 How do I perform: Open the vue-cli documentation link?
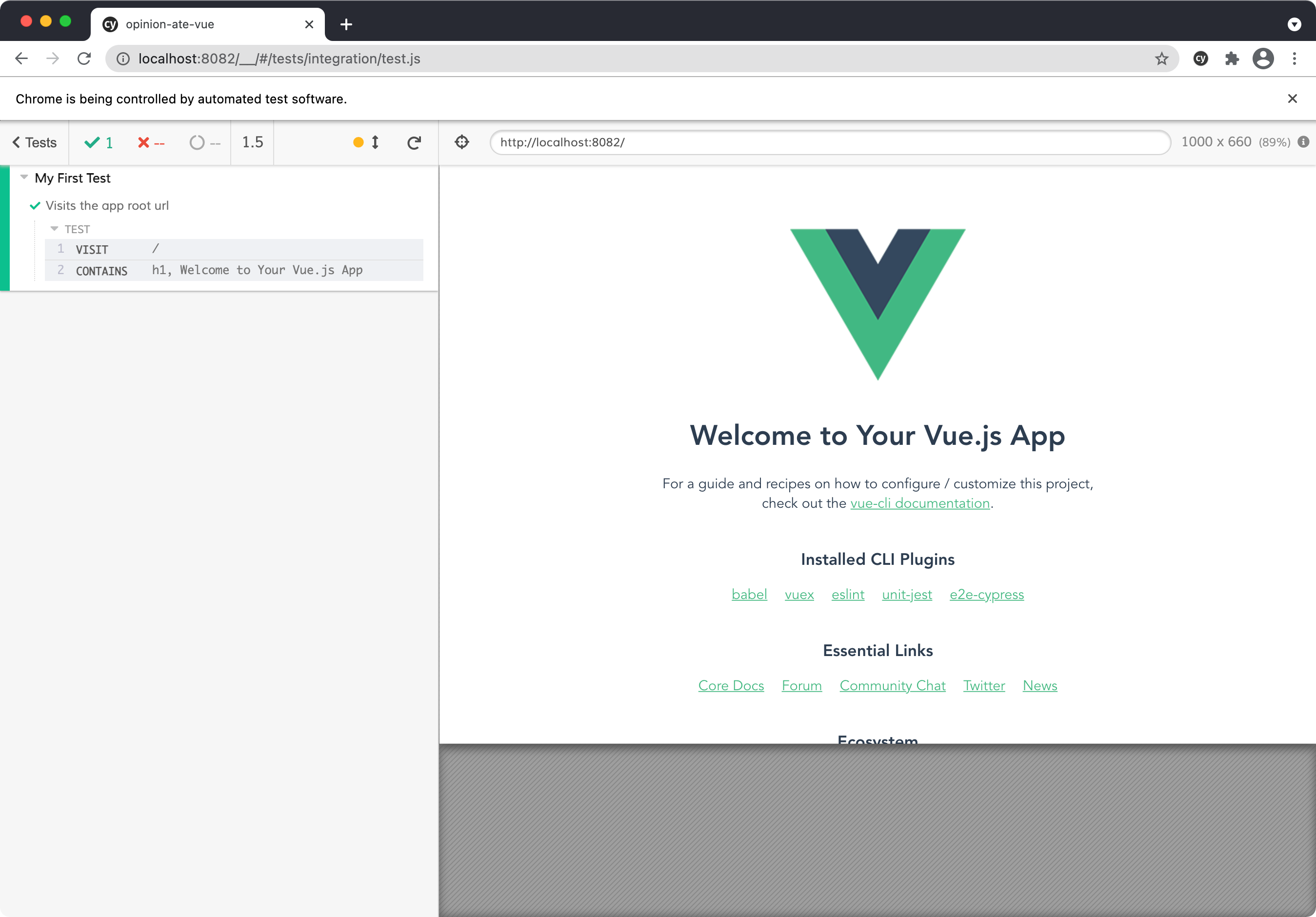[920, 503]
